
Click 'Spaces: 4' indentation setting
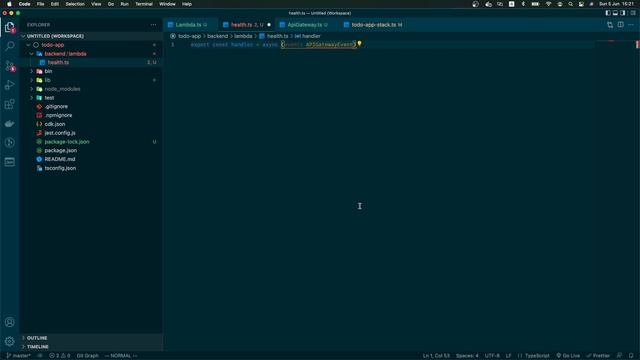pos(467,356)
